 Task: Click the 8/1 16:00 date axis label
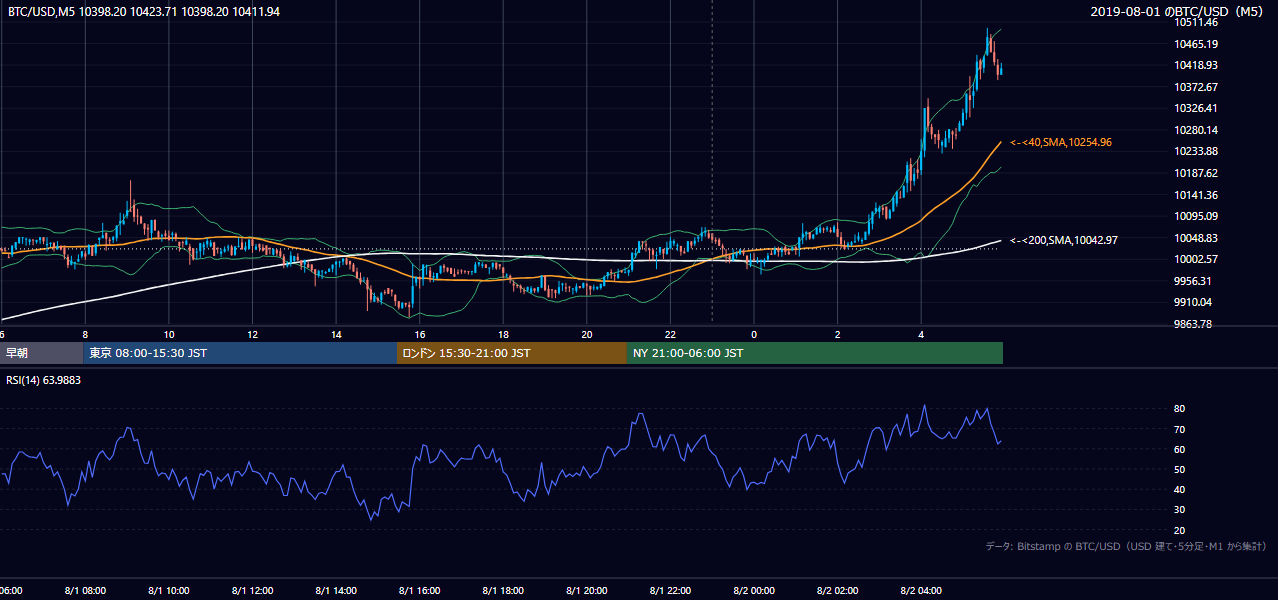[419, 591]
